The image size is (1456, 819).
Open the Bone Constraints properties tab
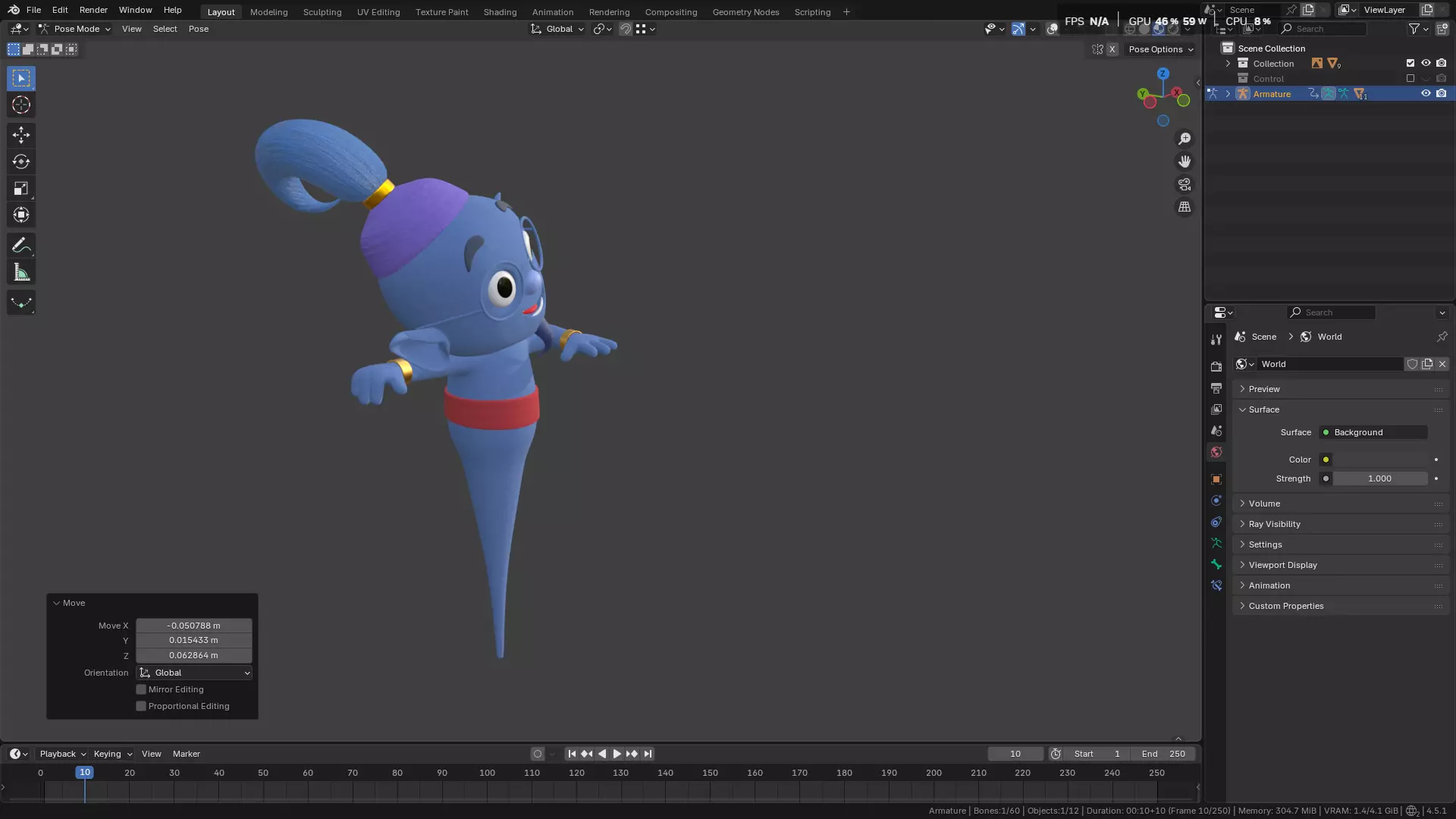pyautogui.click(x=1216, y=585)
